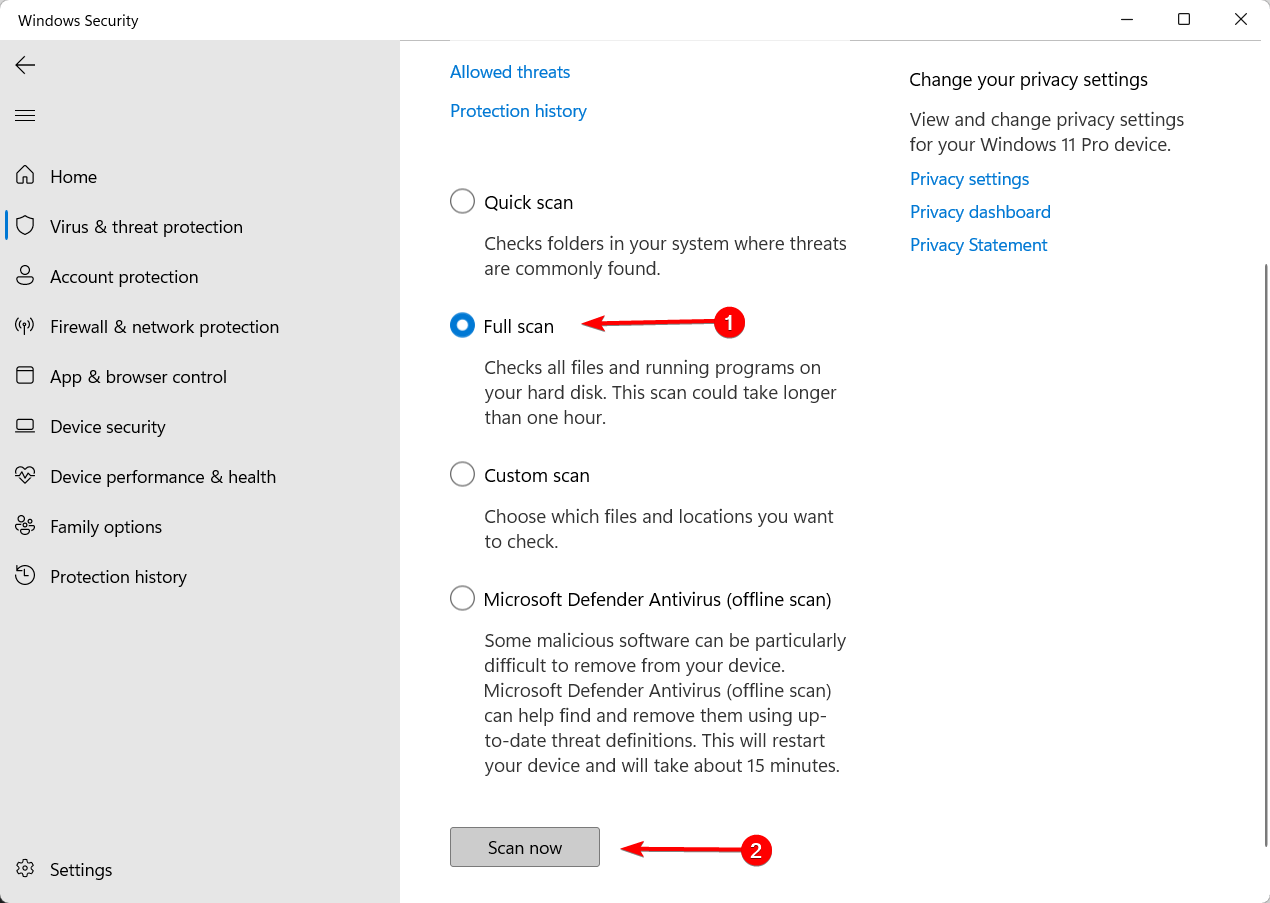The height and width of the screenshot is (903, 1270).
Task: Open the Privacy Statement link
Action: [x=978, y=245]
